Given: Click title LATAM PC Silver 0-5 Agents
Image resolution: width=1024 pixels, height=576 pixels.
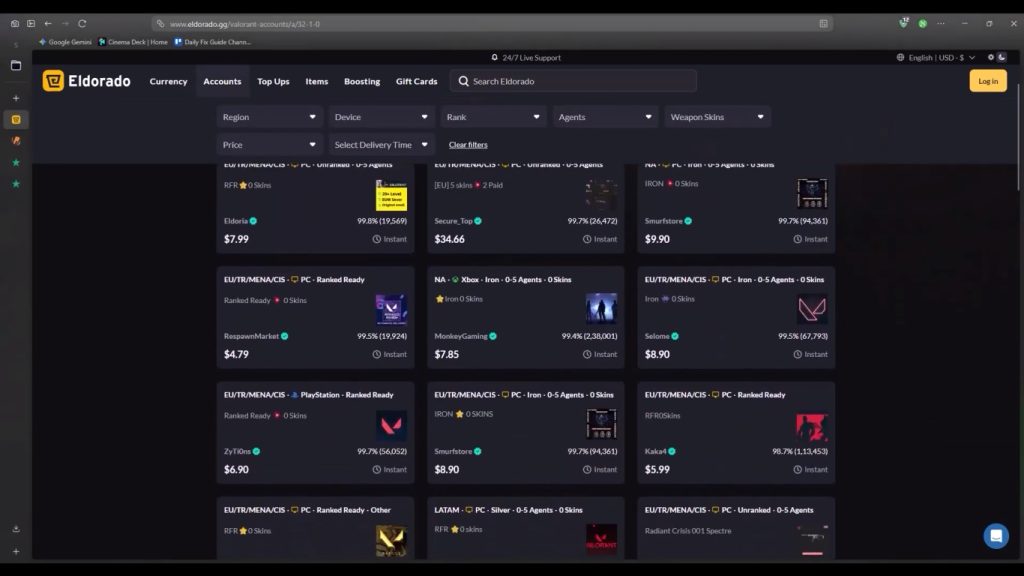Looking at the screenshot, I should 508,510.
